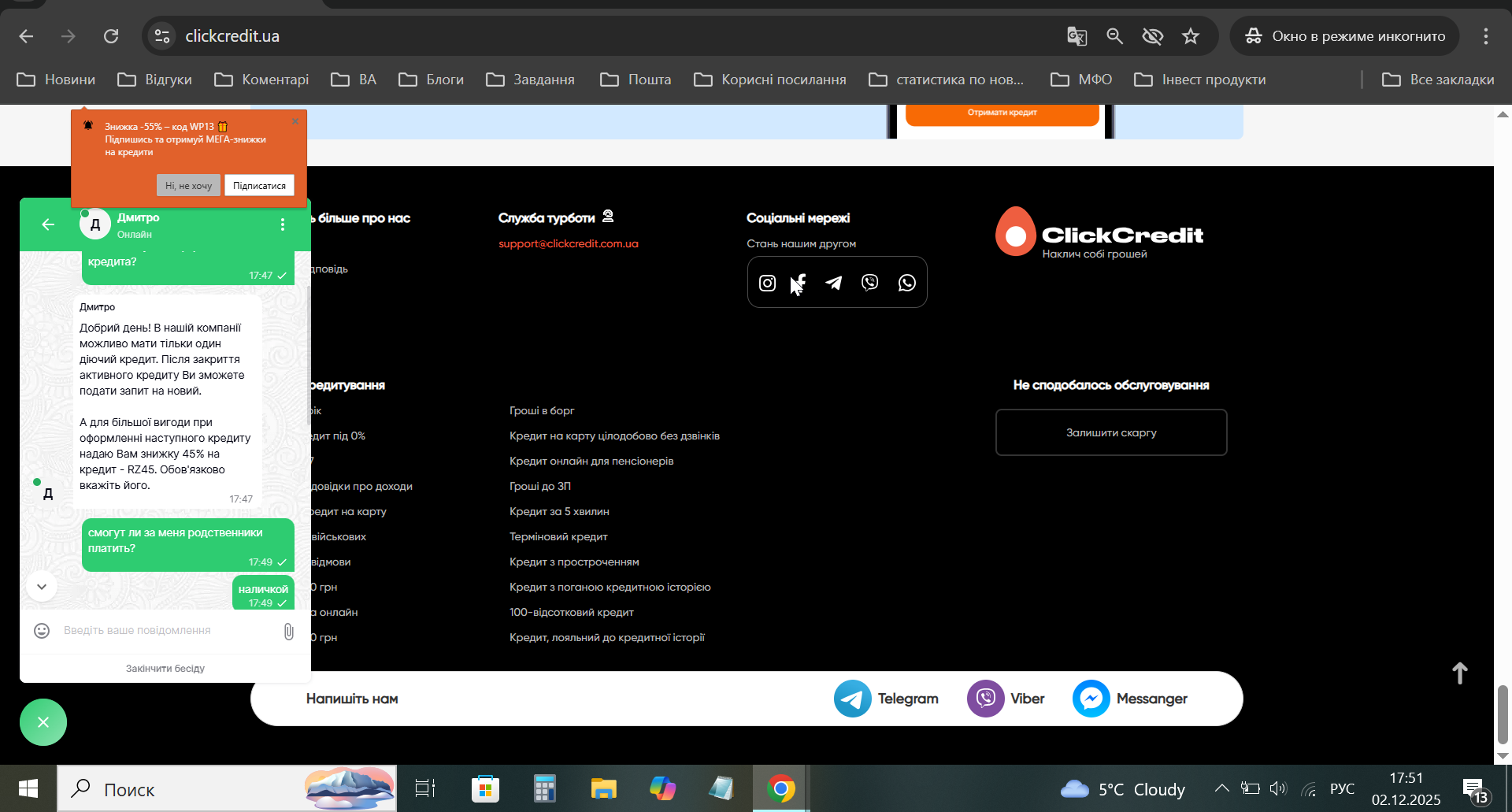
Task: Open Chrome three-dot menu
Action: coord(1486,36)
